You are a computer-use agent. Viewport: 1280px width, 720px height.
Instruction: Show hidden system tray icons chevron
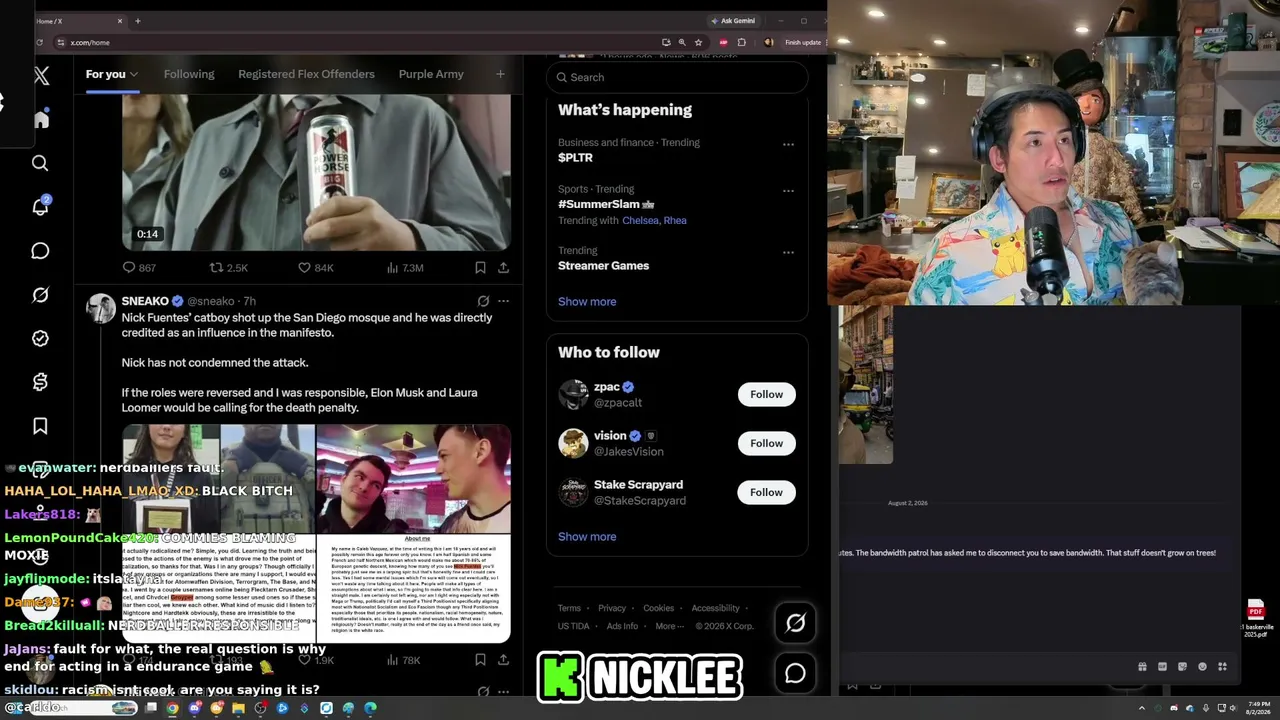pos(1141,709)
